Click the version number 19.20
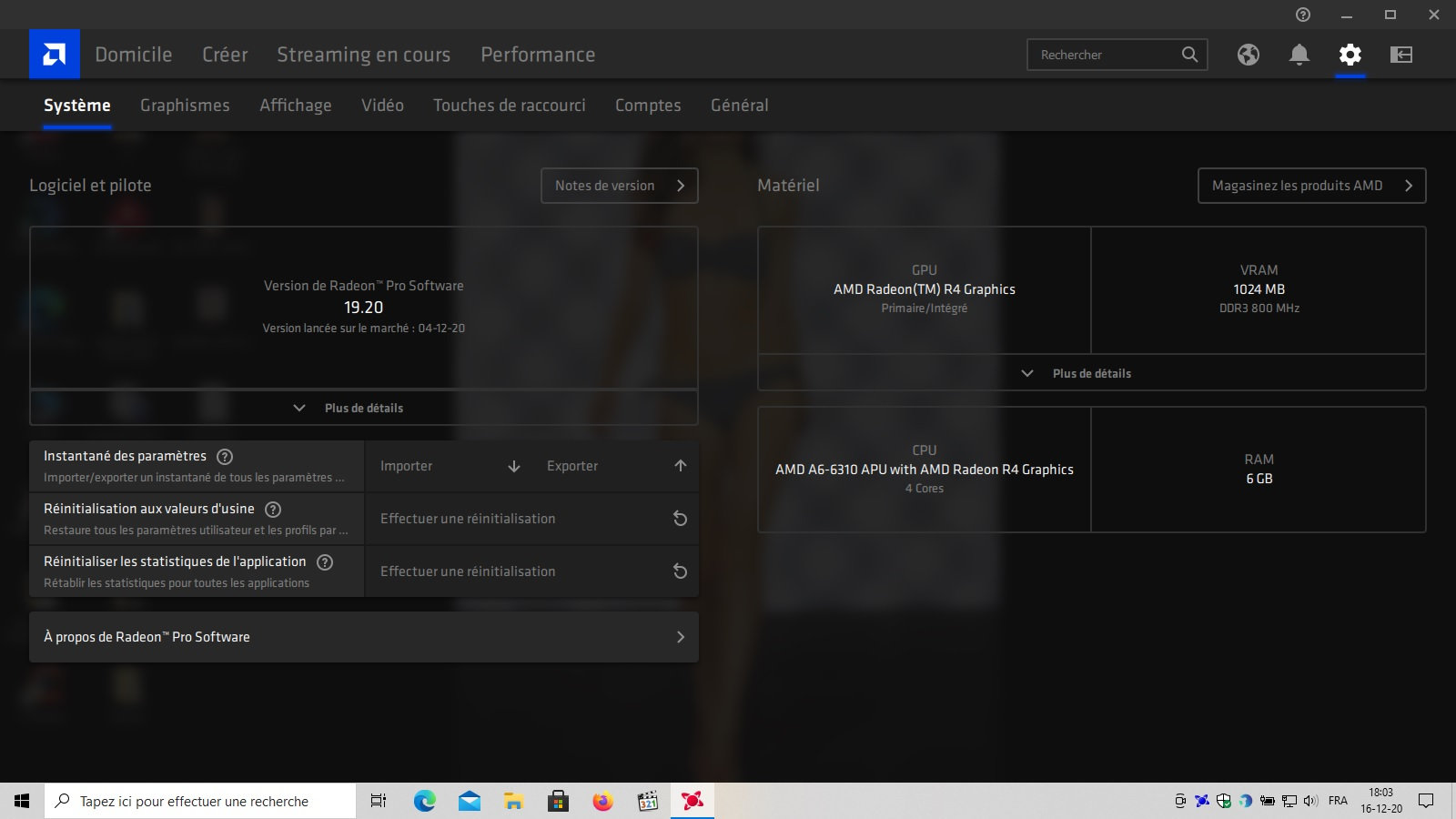 pos(364,308)
